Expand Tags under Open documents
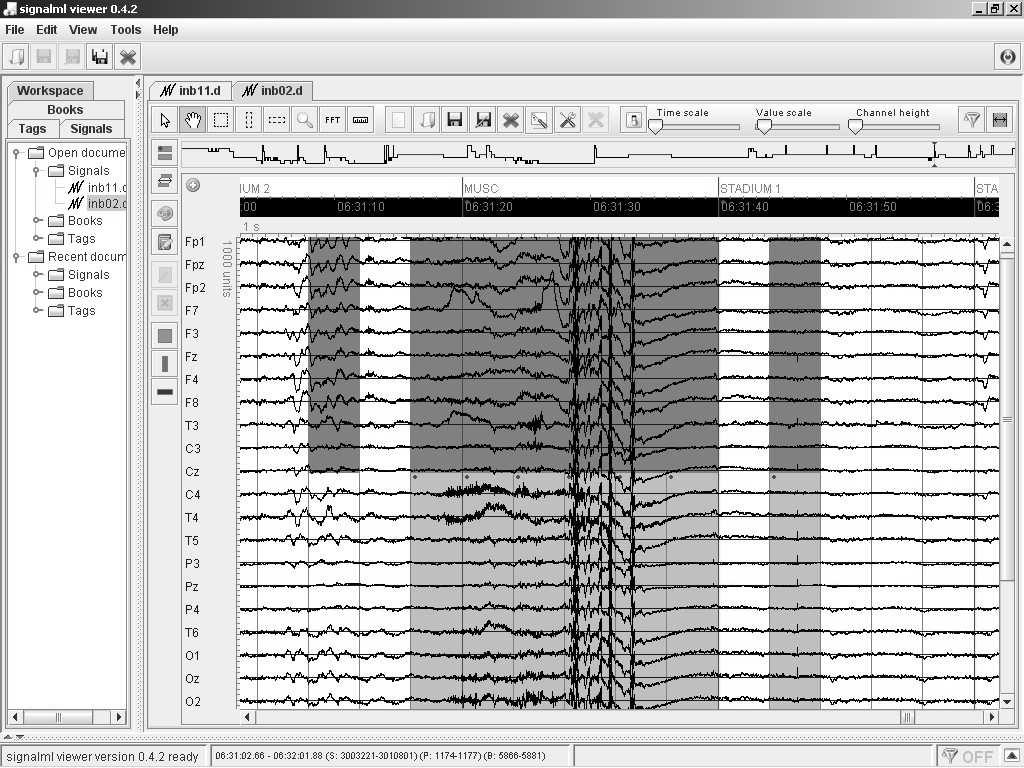 coord(37,238)
